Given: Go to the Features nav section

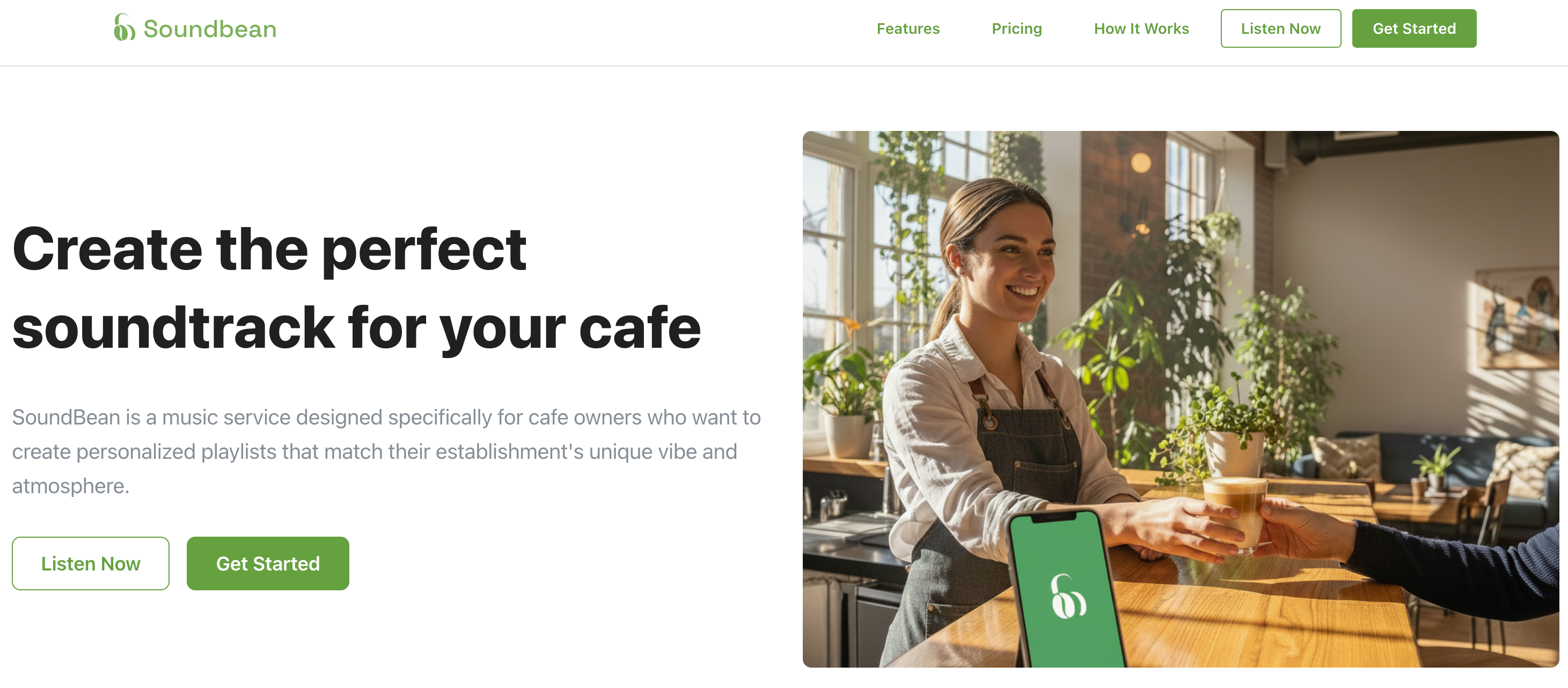Looking at the screenshot, I should click(x=907, y=28).
